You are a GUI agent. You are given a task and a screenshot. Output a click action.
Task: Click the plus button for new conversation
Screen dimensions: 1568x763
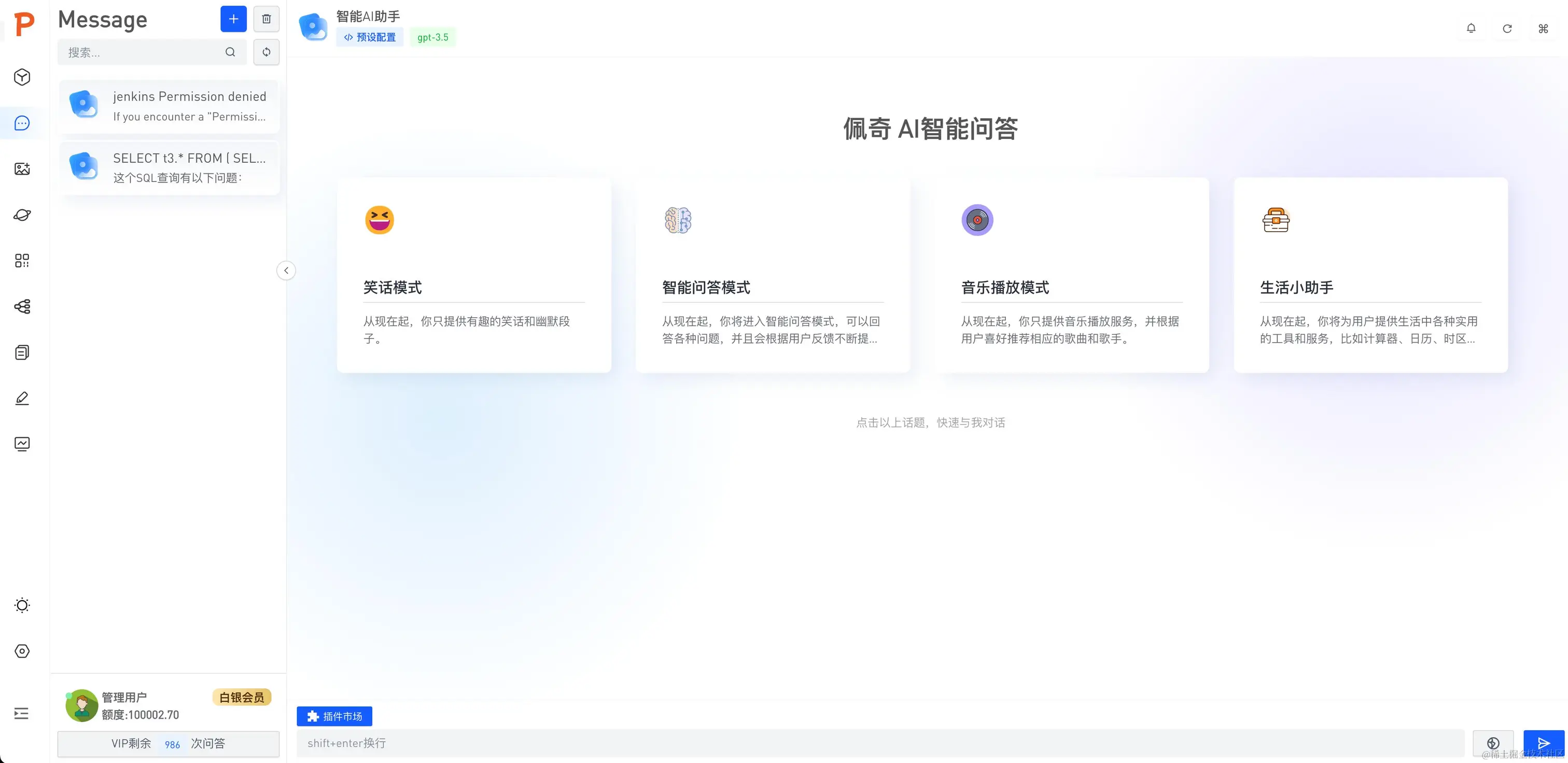click(x=233, y=19)
